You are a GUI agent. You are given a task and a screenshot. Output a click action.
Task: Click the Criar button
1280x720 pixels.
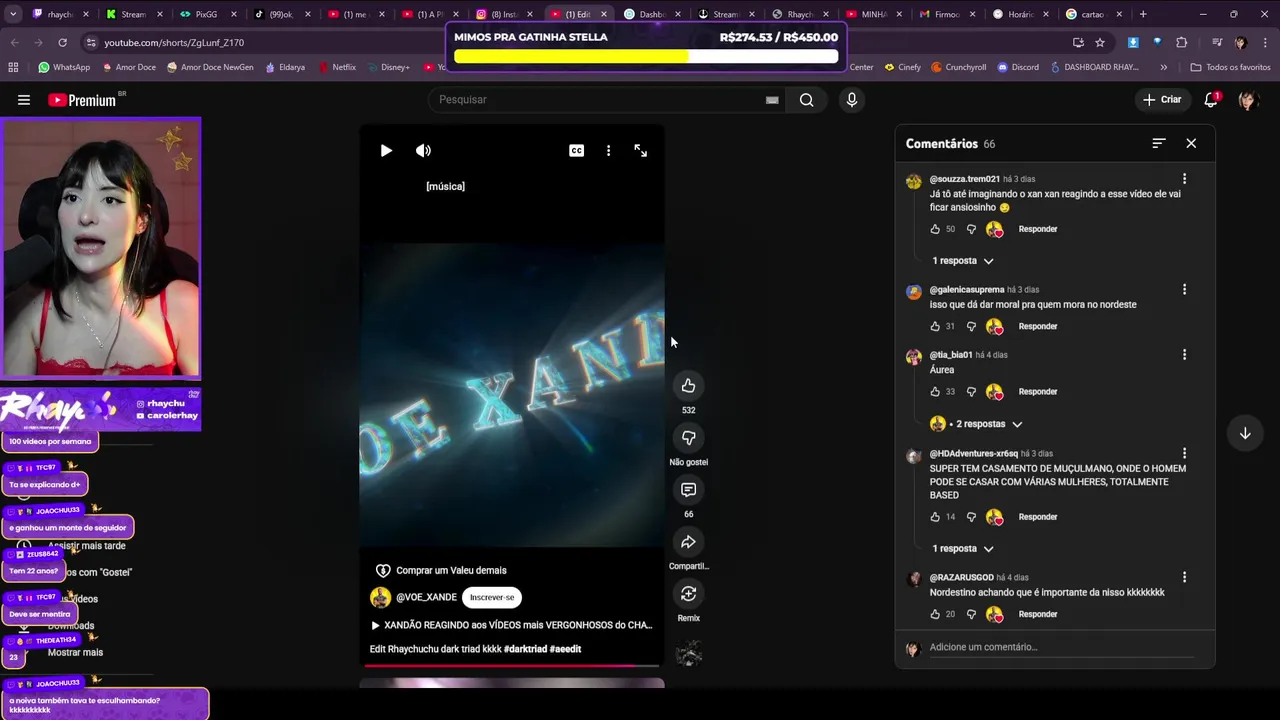1162,100
